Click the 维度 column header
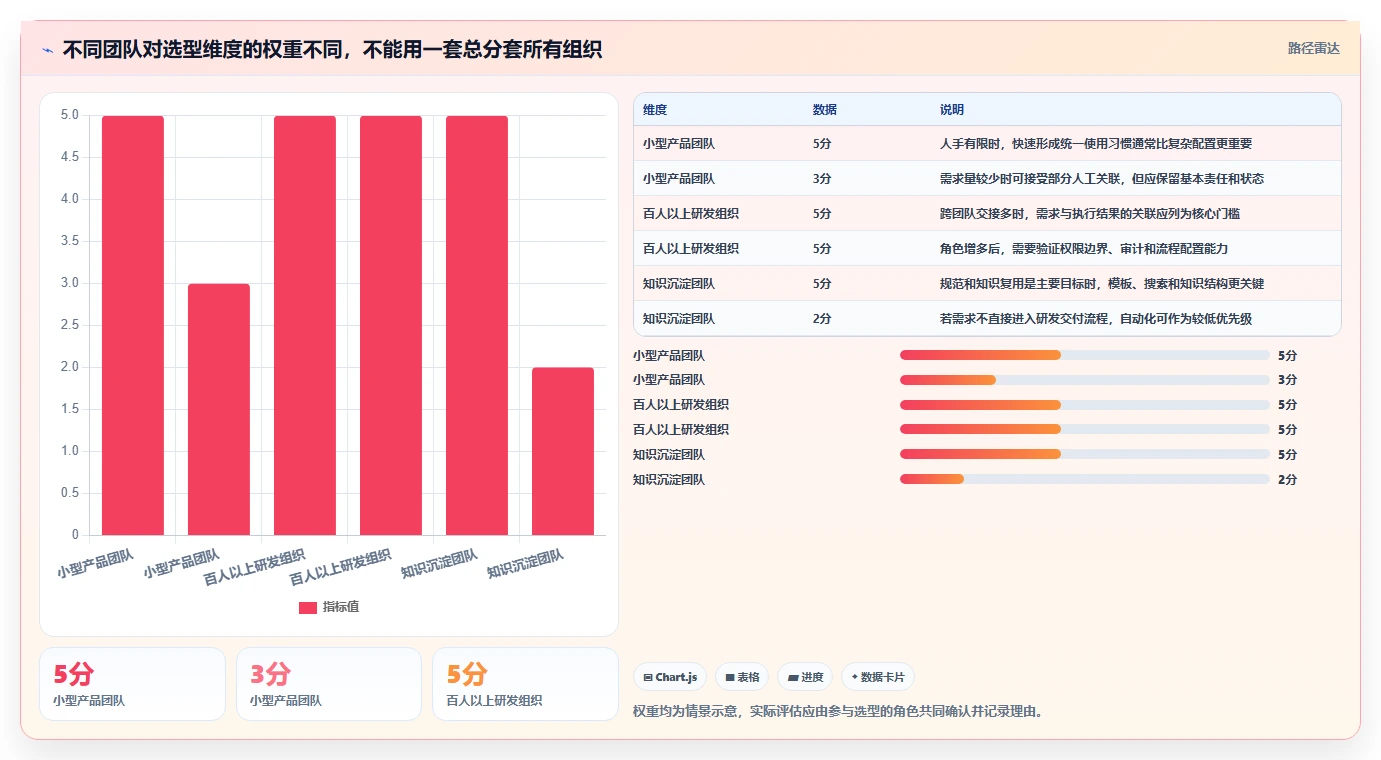This screenshot has height=760, width=1381. 655,110
